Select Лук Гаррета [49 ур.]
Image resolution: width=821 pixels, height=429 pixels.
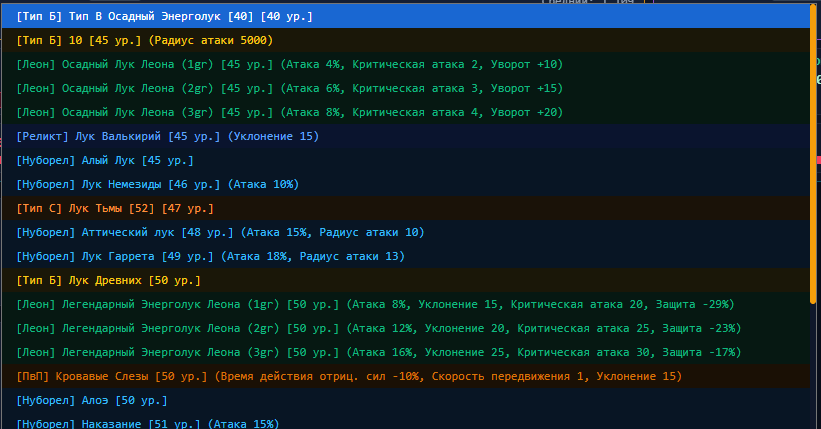click(406, 257)
